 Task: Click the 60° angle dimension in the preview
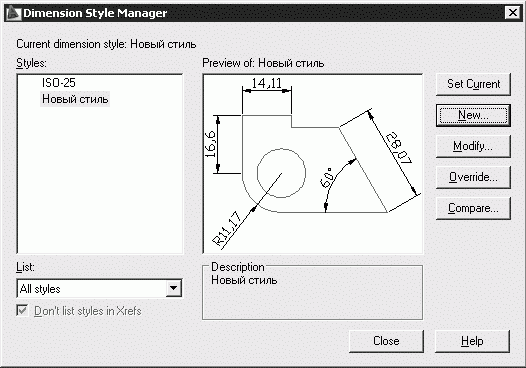click(327, 178)
